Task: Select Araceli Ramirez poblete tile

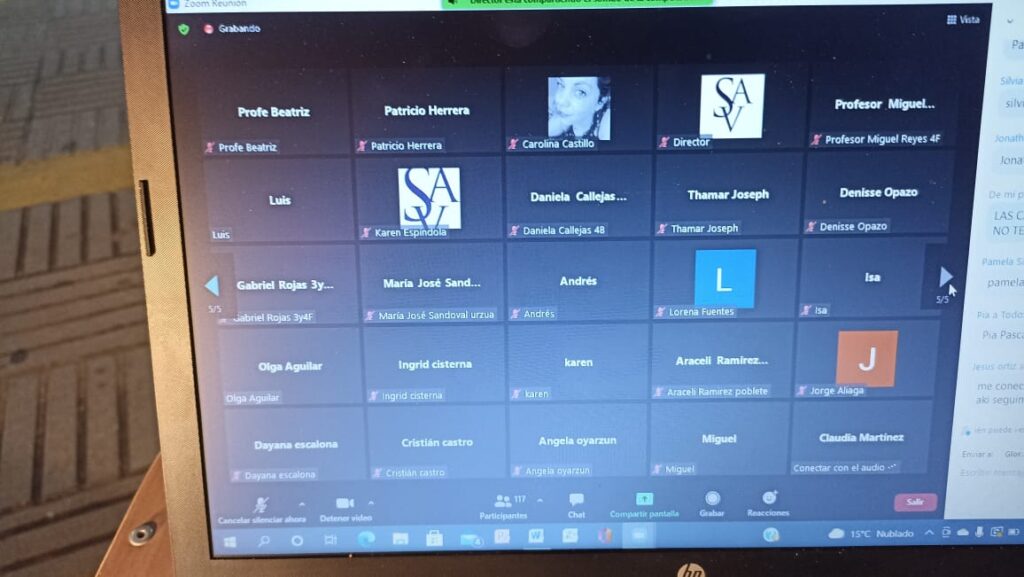Action: tap(722, 360)
